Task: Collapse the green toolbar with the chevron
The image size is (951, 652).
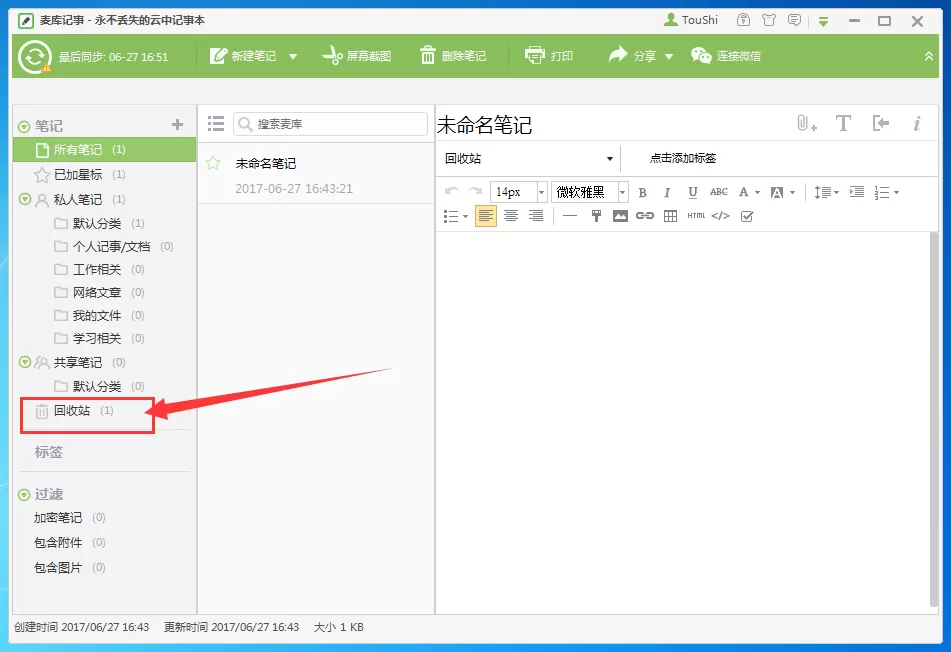Action: point(929,56)
